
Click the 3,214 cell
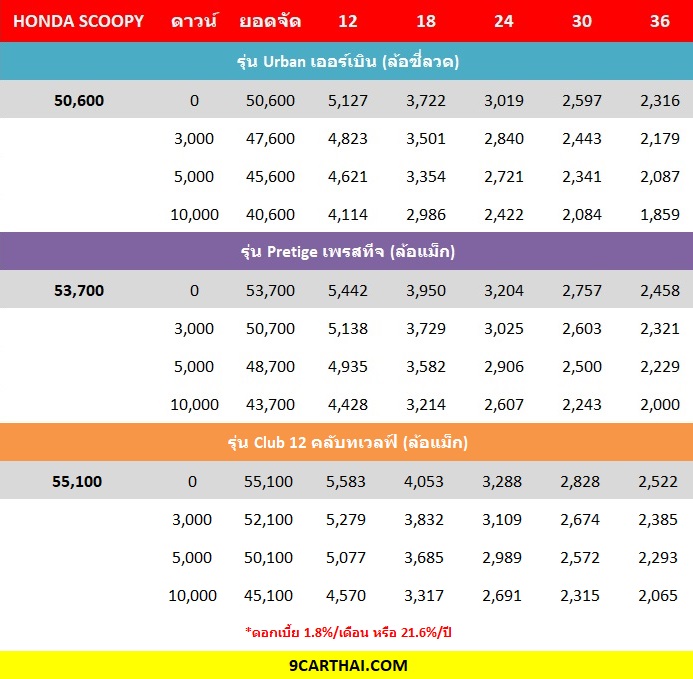point(426,404)
